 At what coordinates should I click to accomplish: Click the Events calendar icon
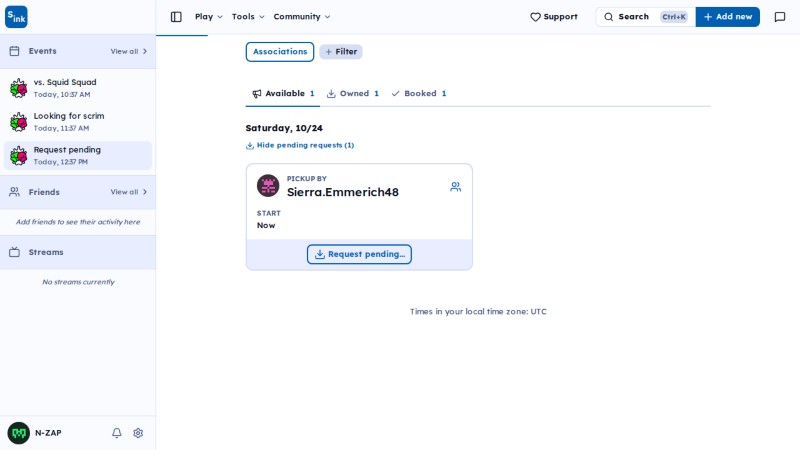click(14, 51)
